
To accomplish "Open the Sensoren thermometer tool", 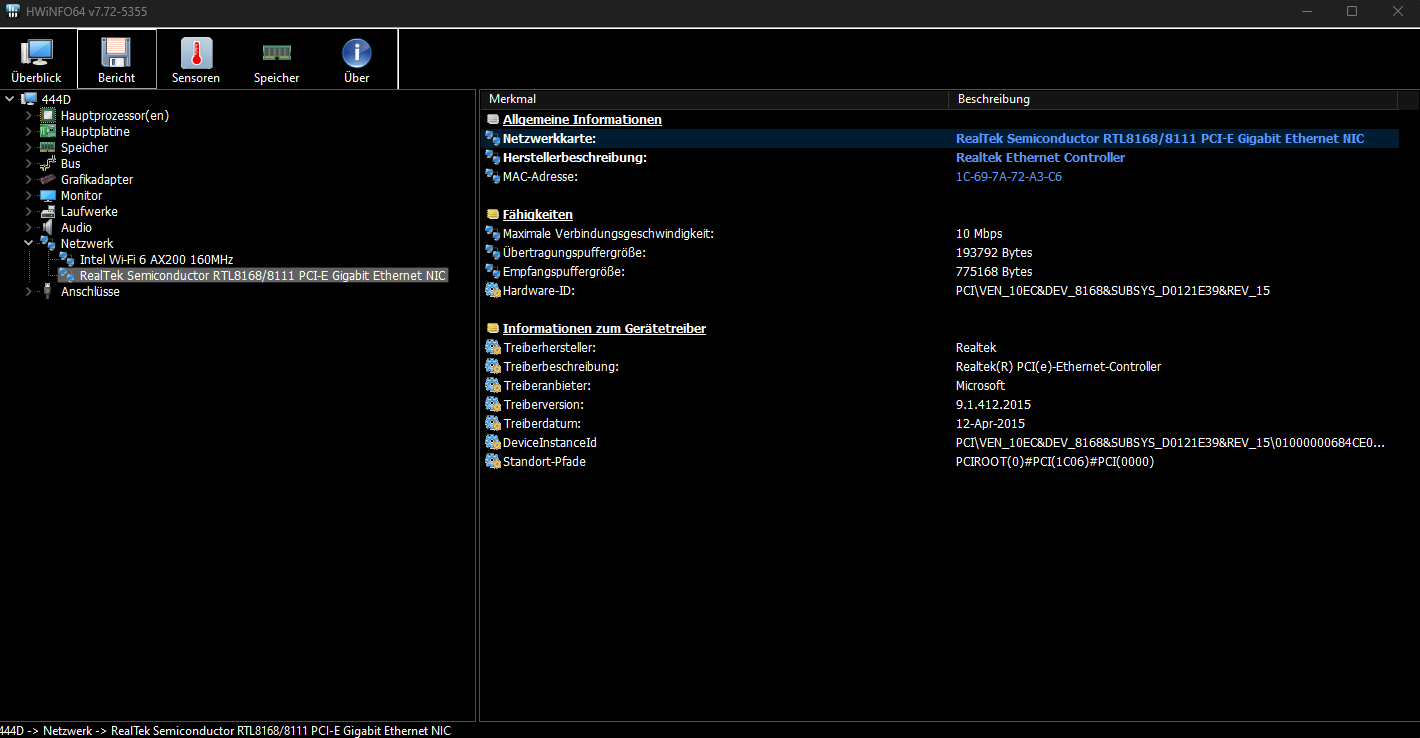I will coord(196,59).
